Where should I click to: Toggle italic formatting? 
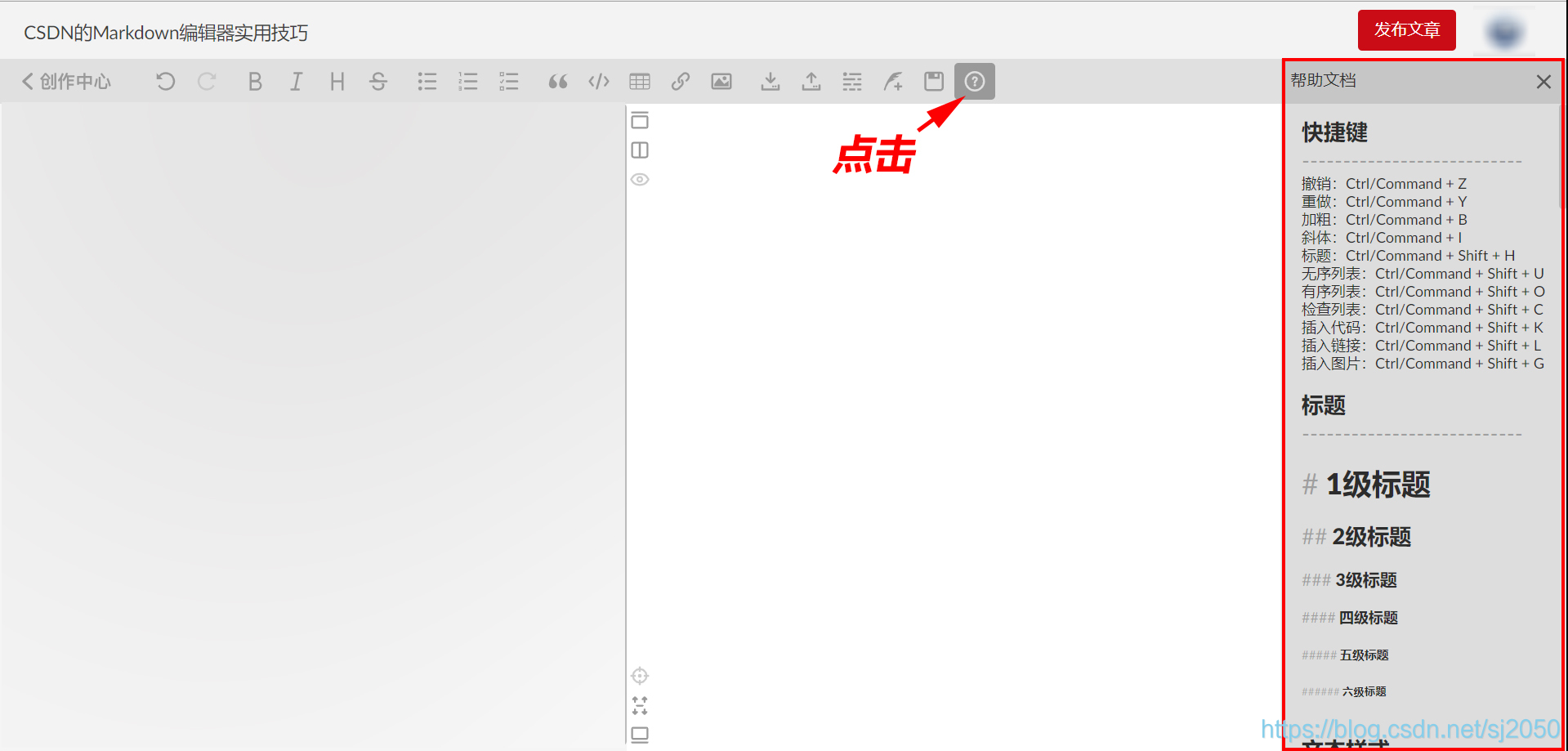click(296, 82)
